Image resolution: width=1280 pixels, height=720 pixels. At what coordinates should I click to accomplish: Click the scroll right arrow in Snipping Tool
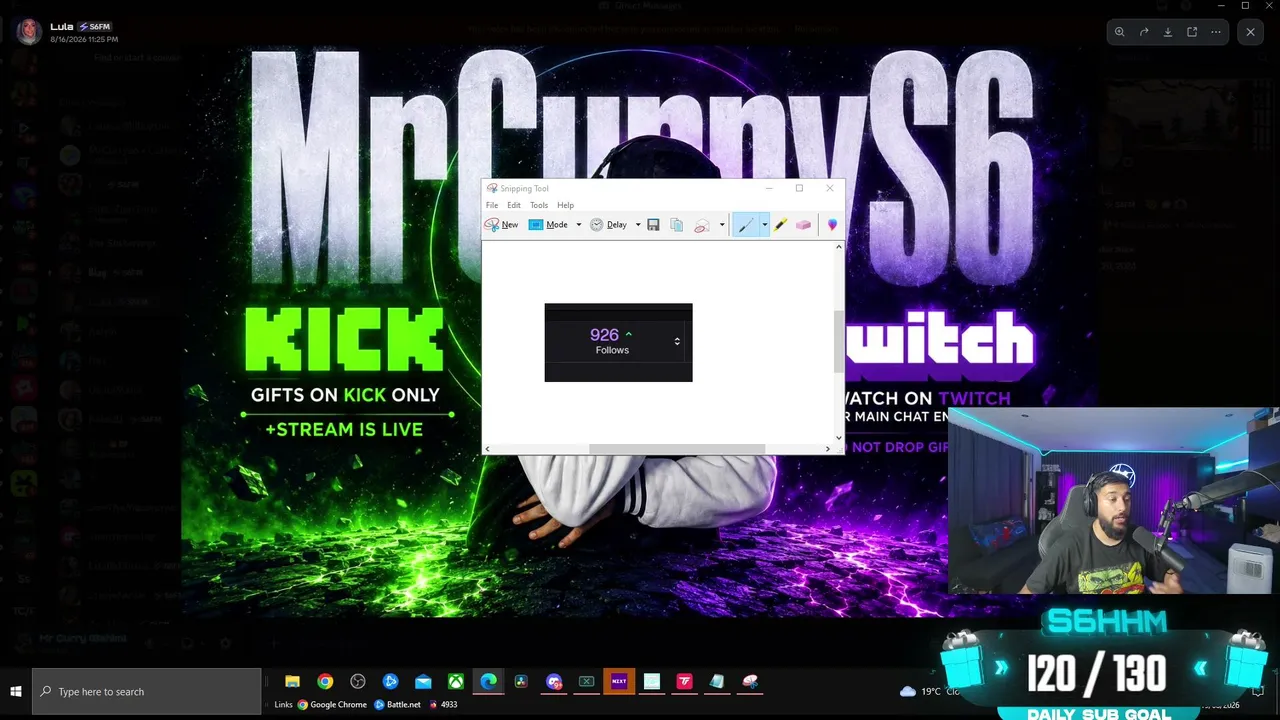828,449
